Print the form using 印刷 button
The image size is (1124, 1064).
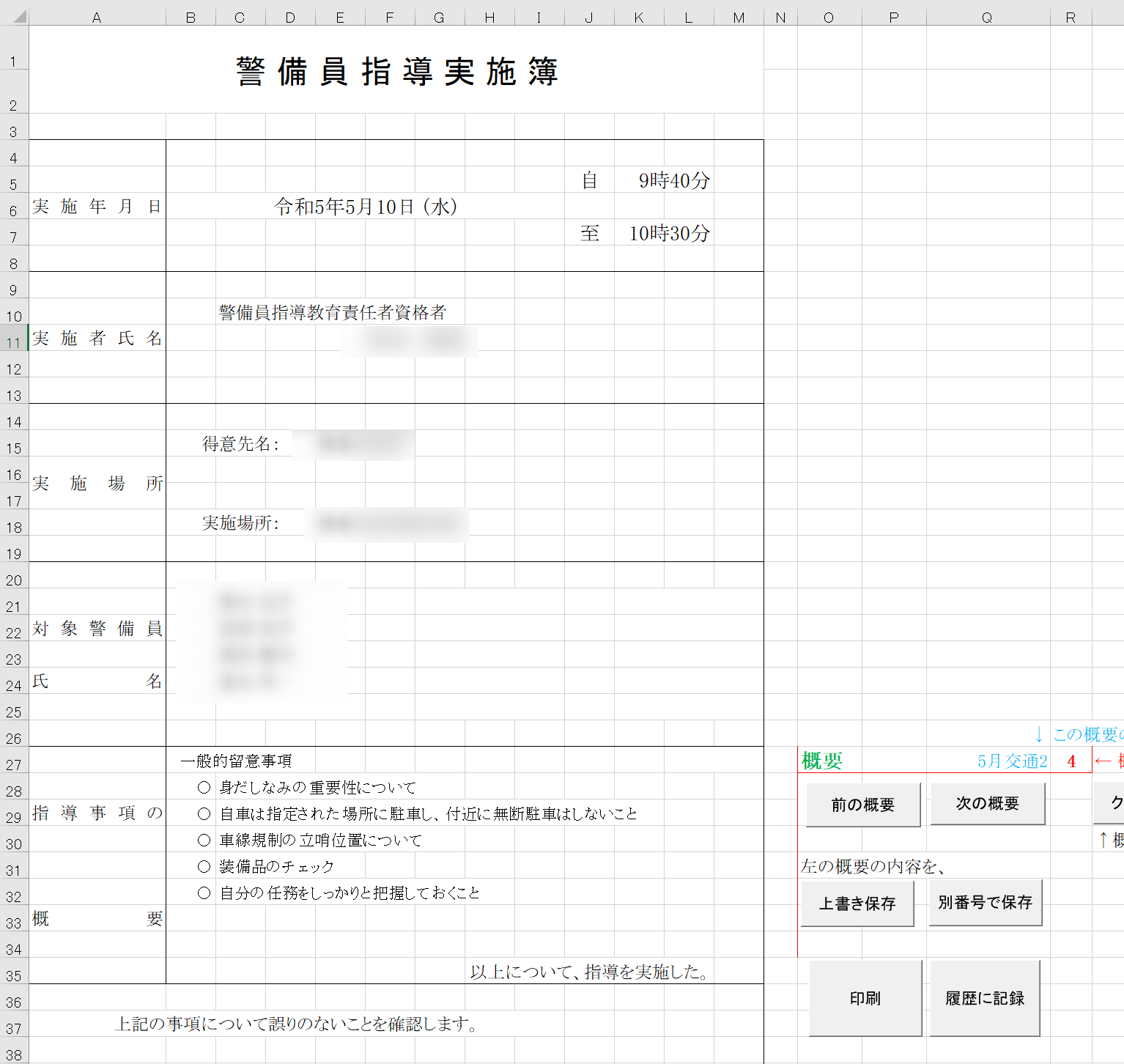coord(865,998)
